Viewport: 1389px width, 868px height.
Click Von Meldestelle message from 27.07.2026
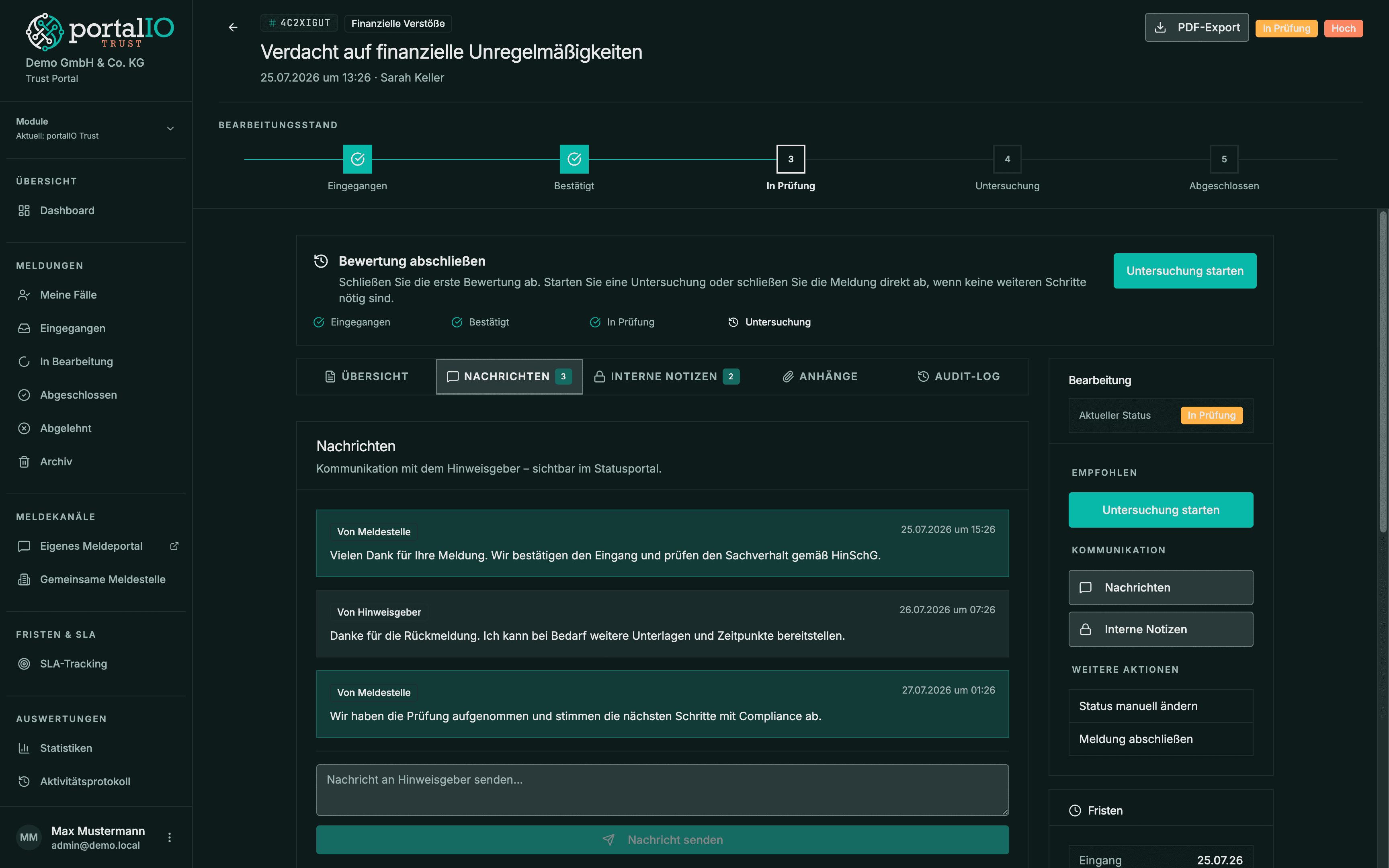[662, 704]
